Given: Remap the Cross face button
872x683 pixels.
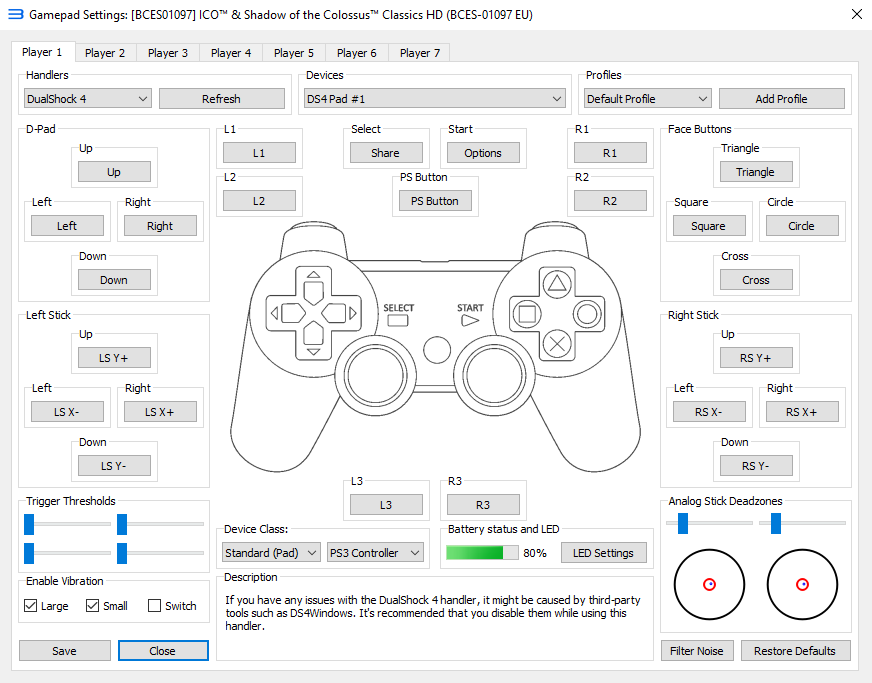Looking at the screenshot, I should point(756,280).
